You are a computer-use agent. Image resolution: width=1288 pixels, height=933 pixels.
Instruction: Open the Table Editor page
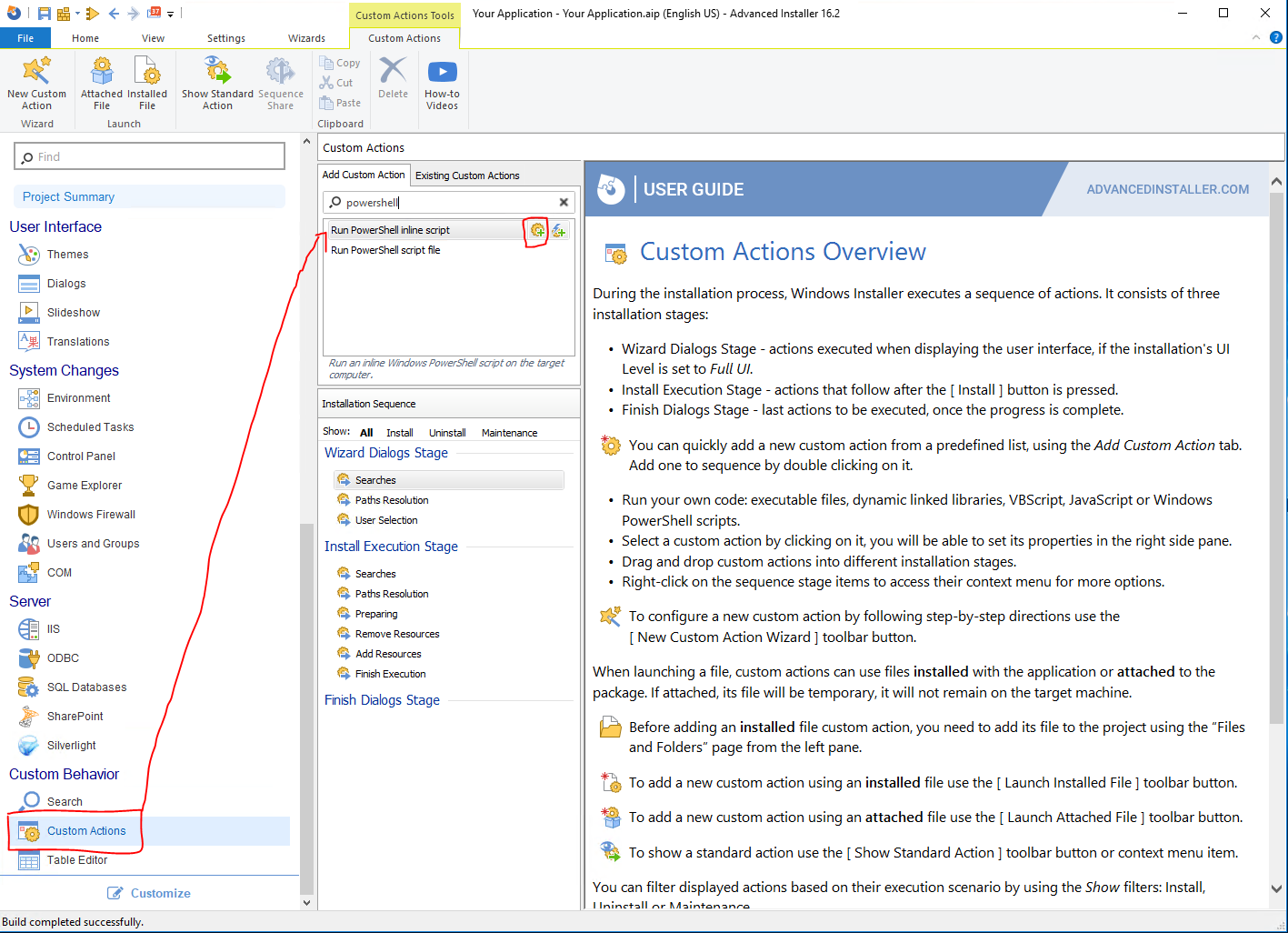pyautogui.click(x=77, y=860)
